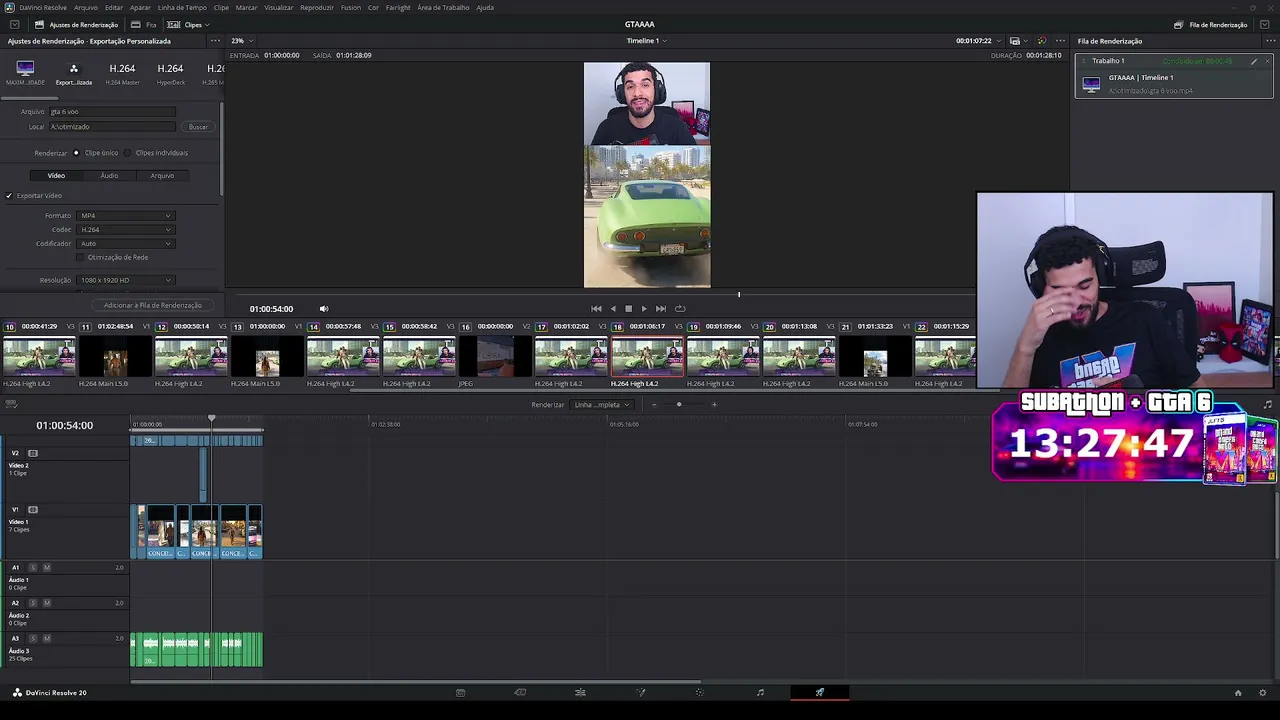Switch to the Áudio settings tab
1280x720 pixels.
(109, 176)
